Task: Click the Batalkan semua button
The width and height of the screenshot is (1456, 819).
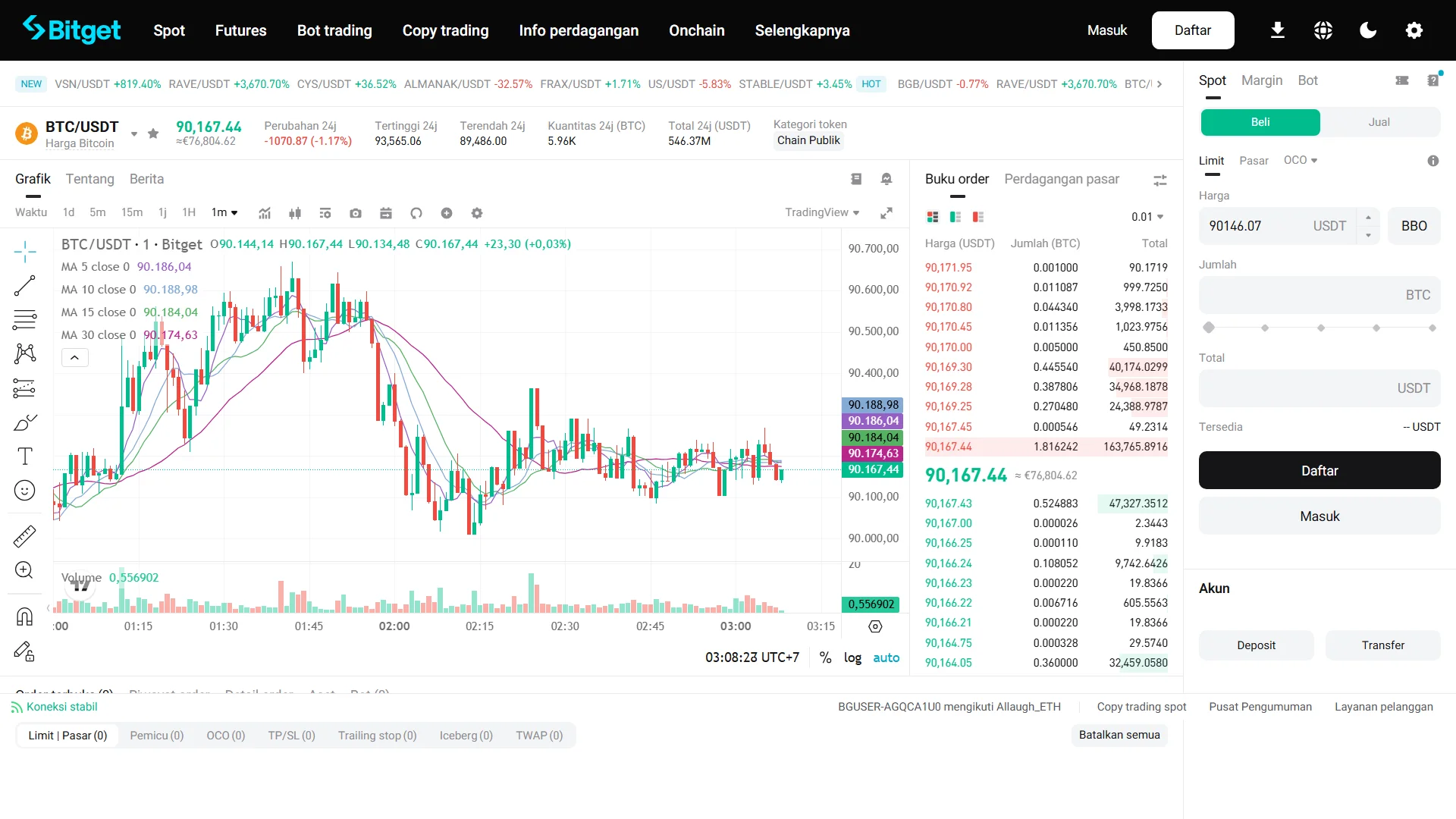Action: [1120, 735]
